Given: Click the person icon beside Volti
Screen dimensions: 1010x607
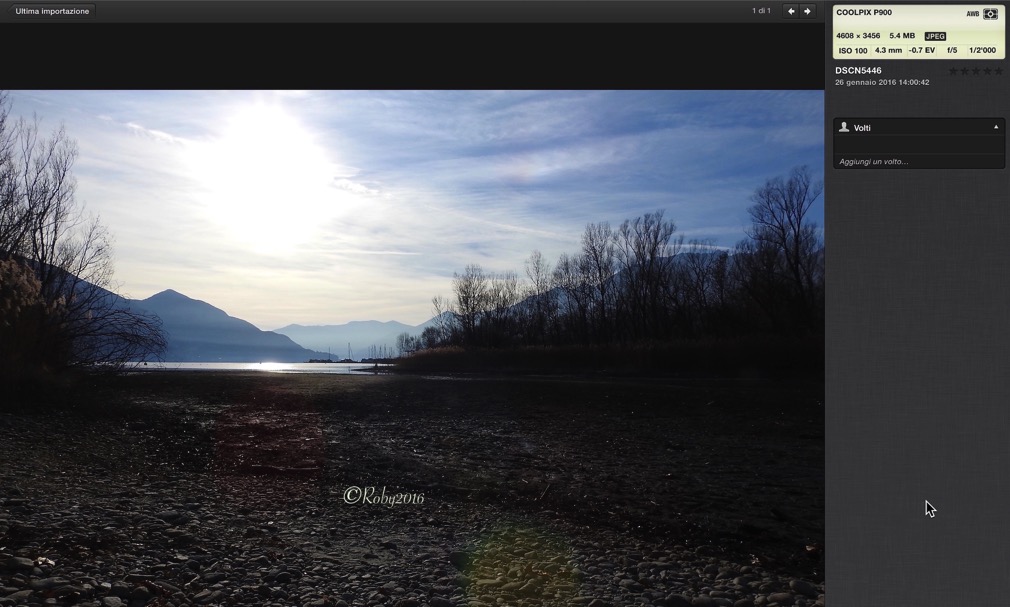Looking at the screenshot, I should (844, 127).
